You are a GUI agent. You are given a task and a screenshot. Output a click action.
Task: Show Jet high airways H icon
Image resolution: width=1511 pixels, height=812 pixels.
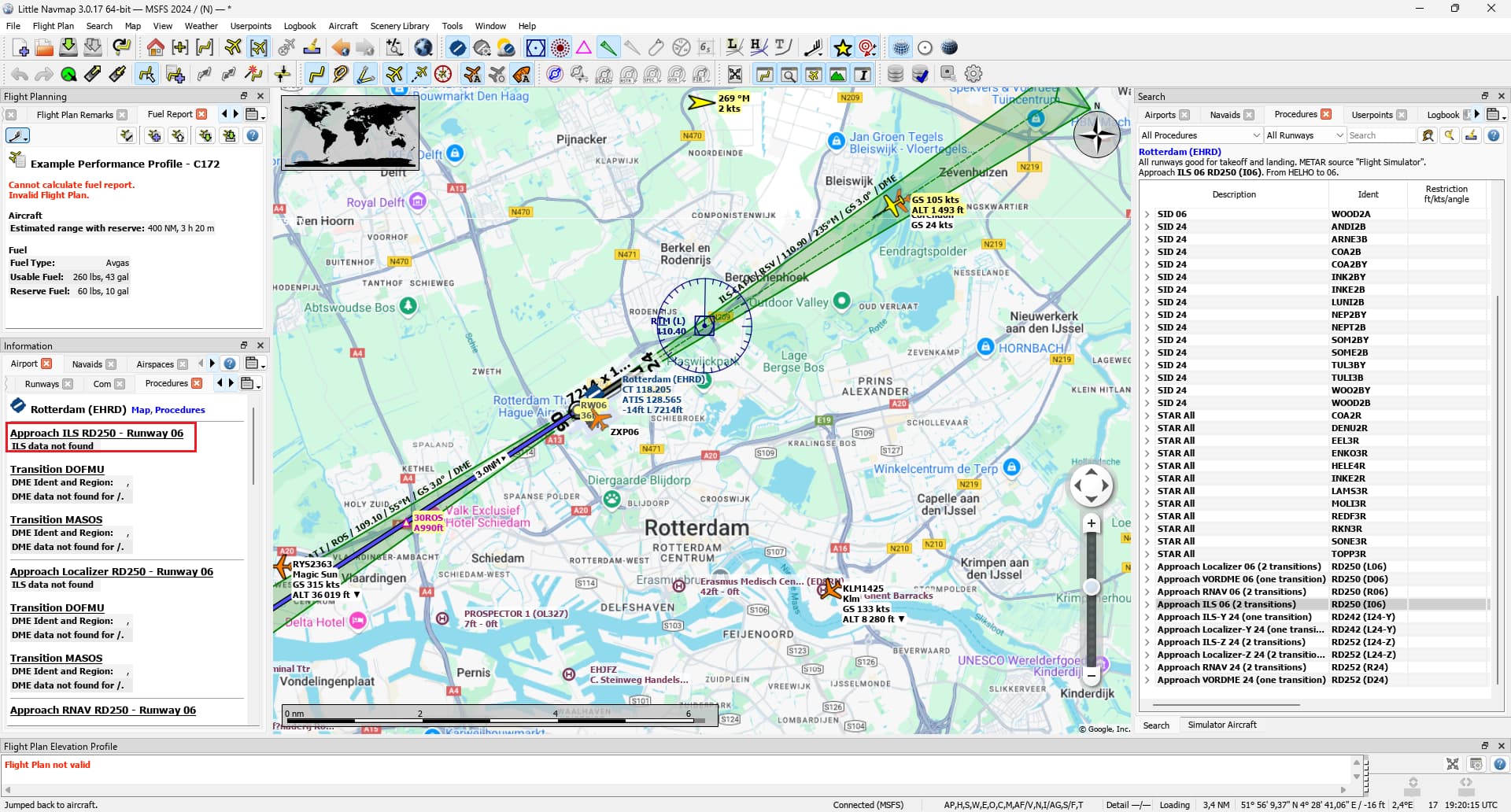(759, 48)
